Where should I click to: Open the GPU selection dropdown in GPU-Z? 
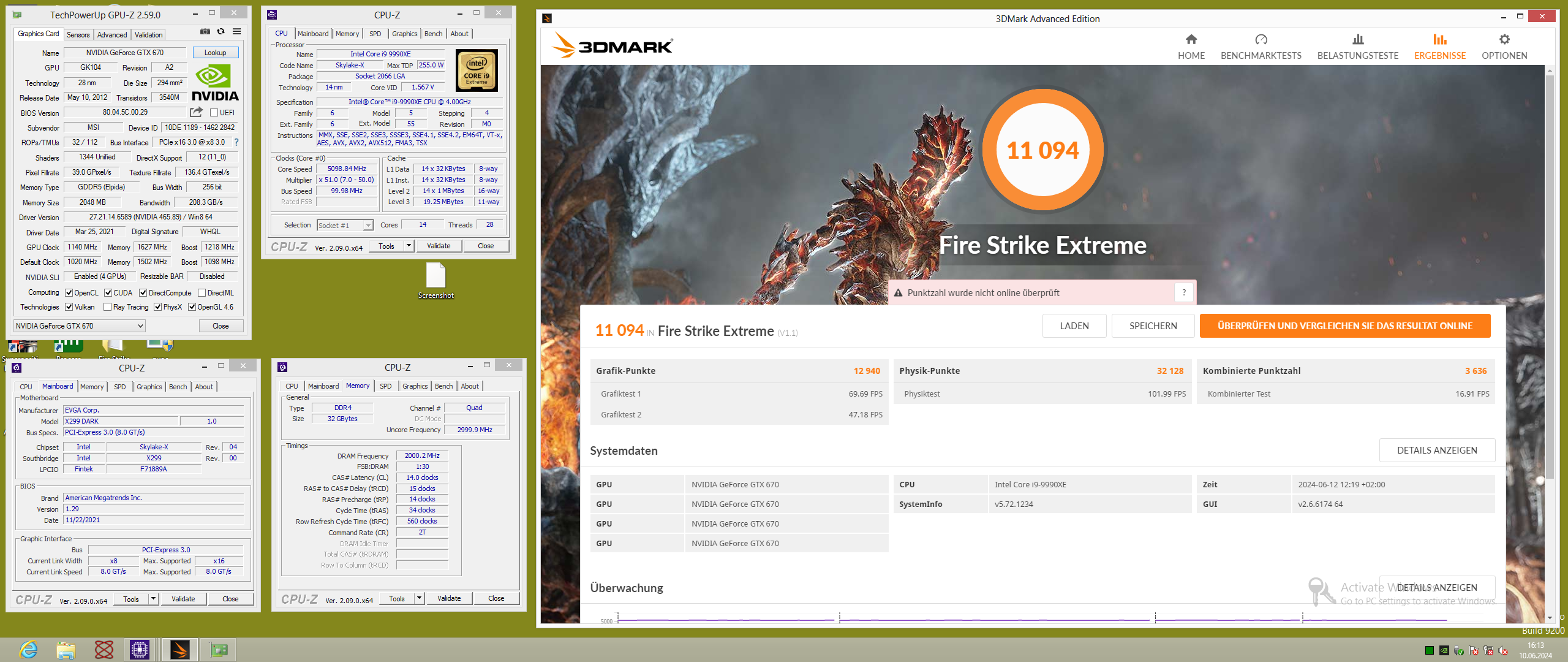coord(79,326)
